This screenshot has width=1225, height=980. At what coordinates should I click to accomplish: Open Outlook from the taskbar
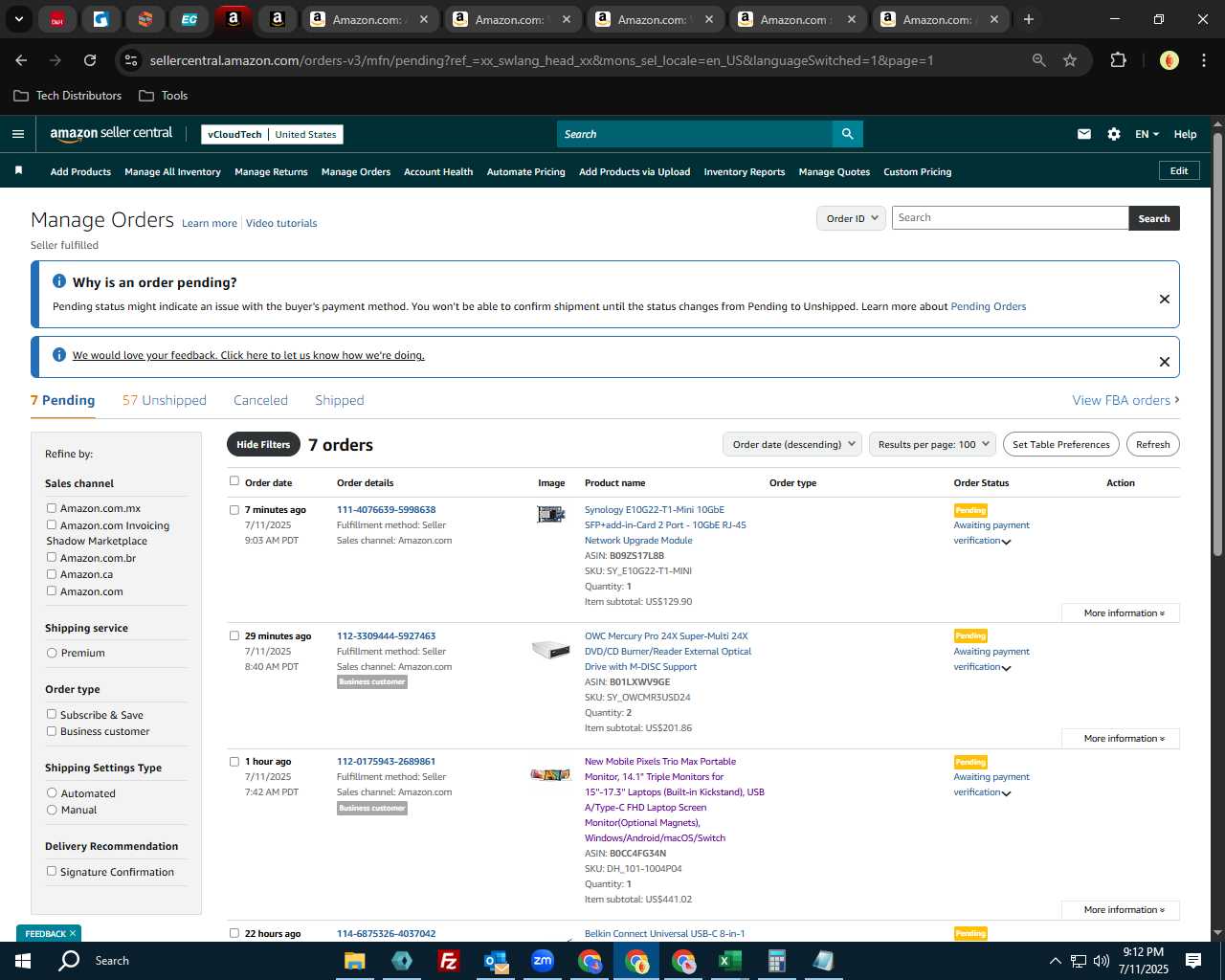pyautogui.click(x=496, y=961)
